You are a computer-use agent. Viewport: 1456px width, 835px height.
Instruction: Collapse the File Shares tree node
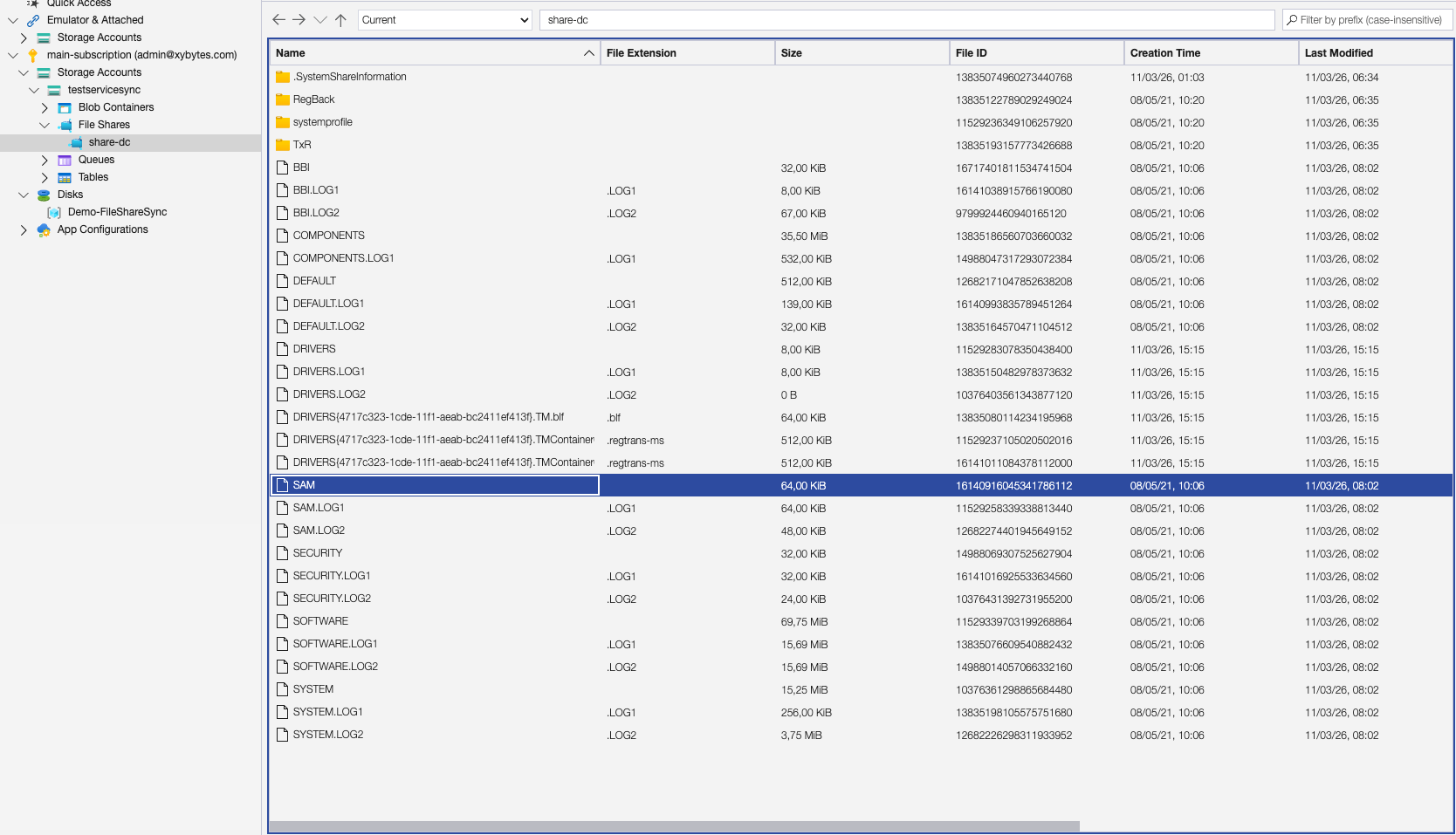click(45, 125)
